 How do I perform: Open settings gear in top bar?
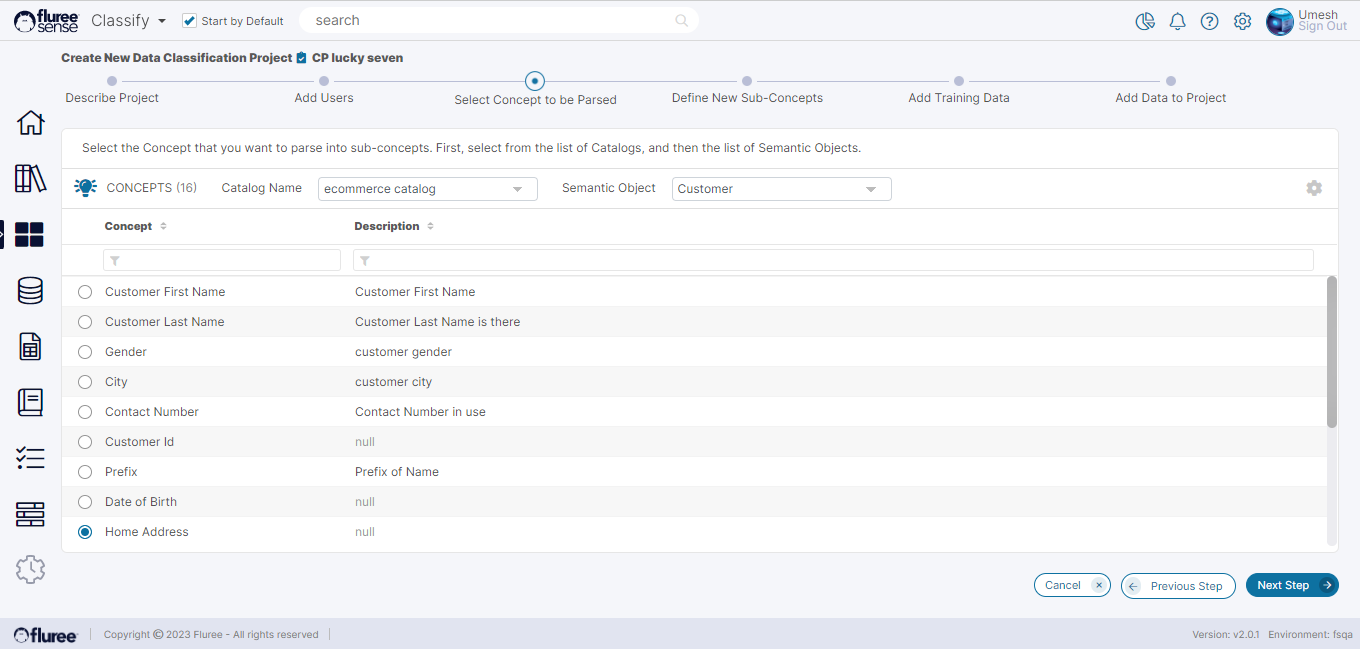coord(1242,21)
